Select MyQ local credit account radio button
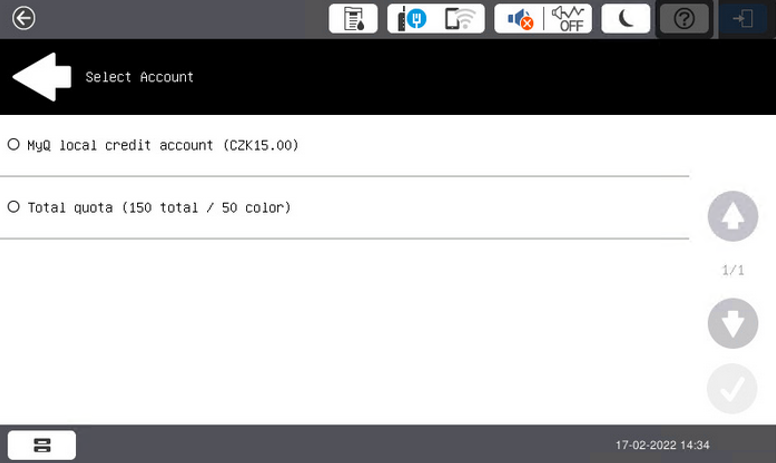Screen dimensions: 776x463 [14, 145]
